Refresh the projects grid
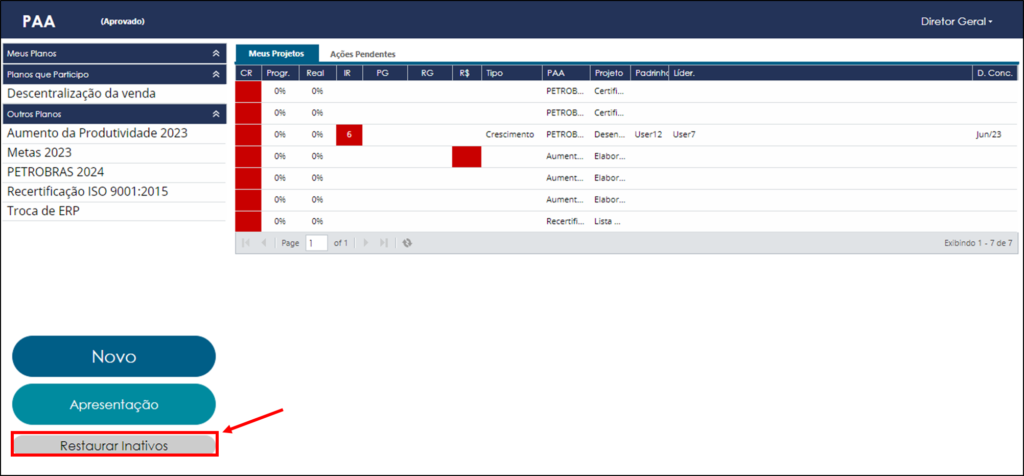1024x476 pixels. [x=407, y=243]
